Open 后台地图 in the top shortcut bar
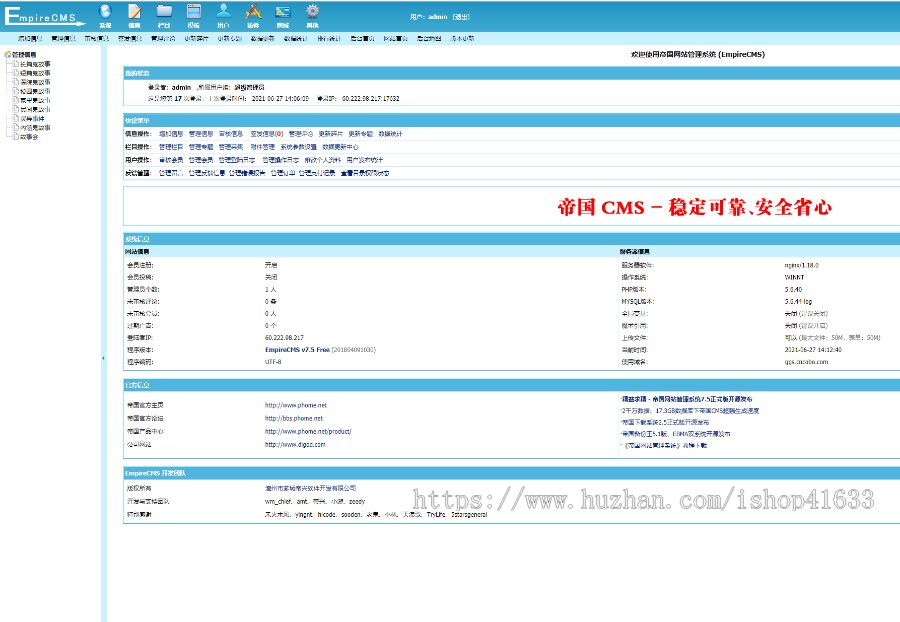The image size is (900, 622). click(429, 38)
